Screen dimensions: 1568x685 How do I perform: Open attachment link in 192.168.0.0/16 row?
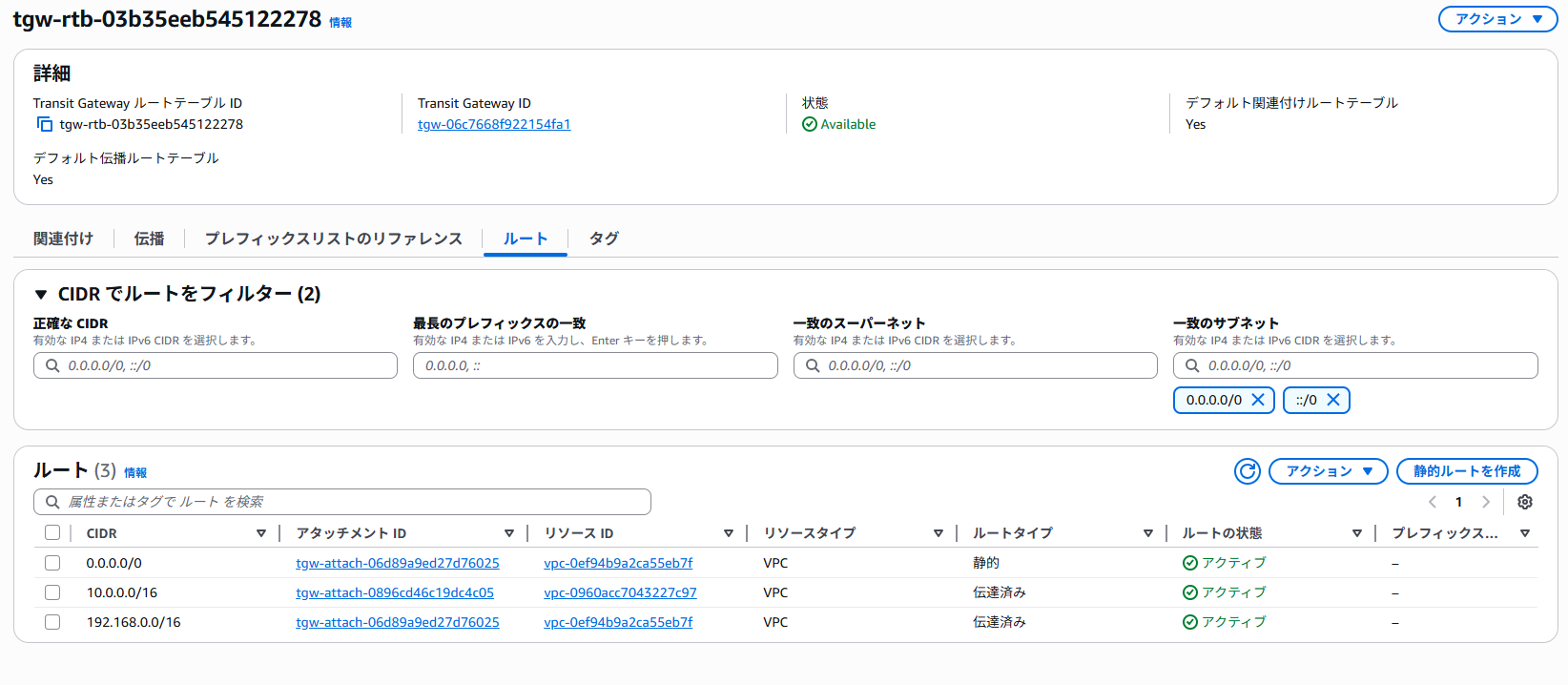tap(398, 622)
